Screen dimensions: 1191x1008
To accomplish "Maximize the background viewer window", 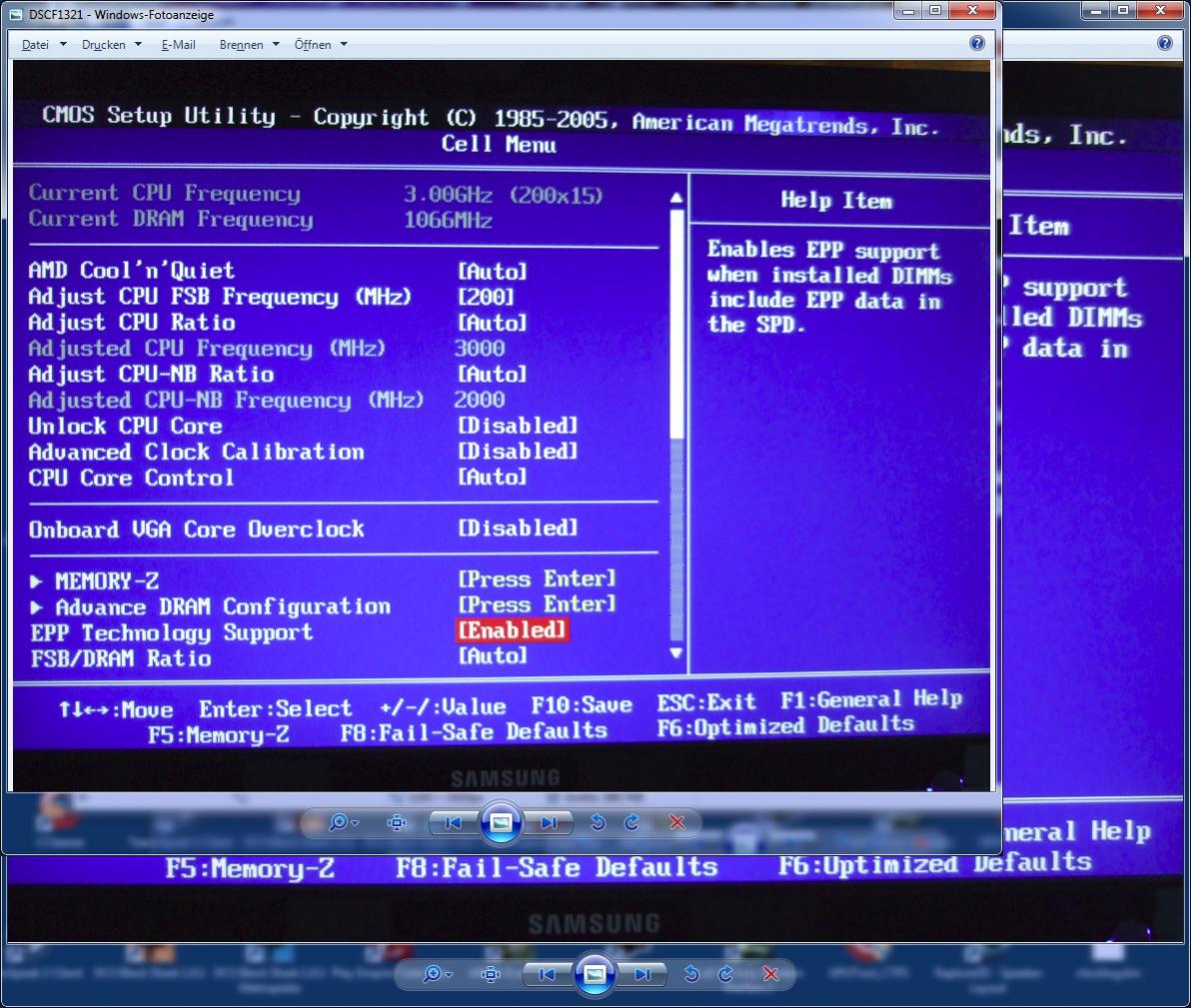I will click(x=1123, y=11).
